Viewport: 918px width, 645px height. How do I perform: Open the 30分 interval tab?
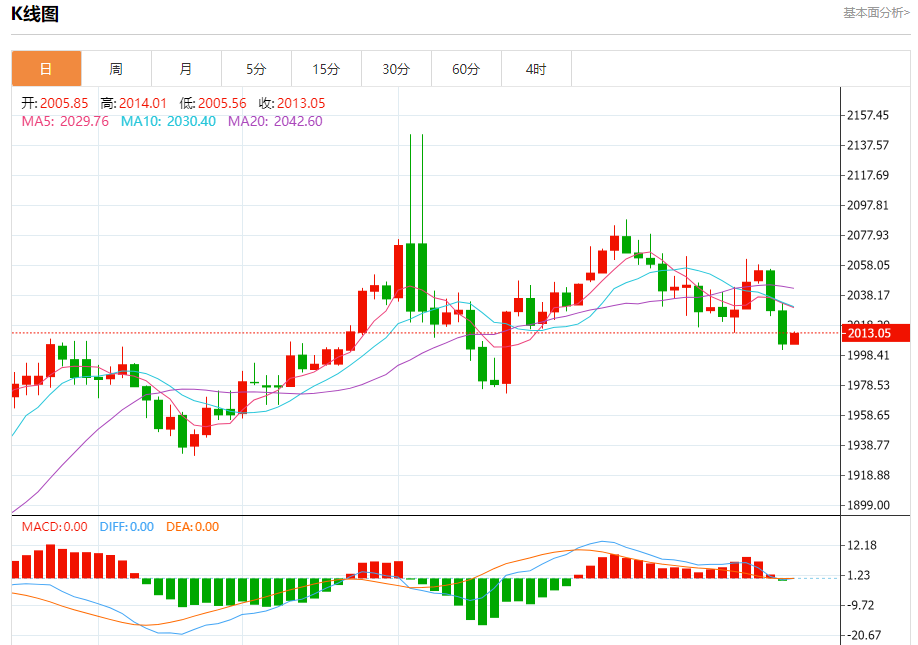[x=396, y=69]
